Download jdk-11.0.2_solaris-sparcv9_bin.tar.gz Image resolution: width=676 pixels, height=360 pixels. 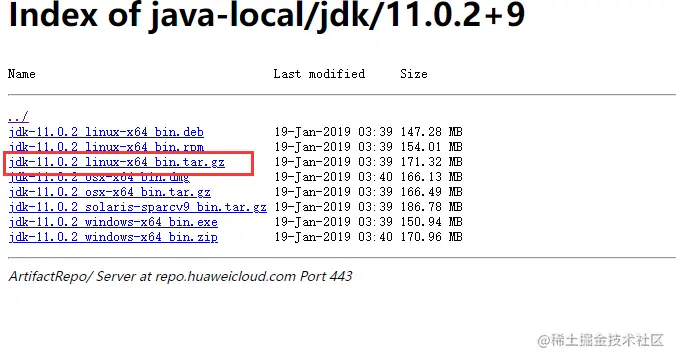pos(138,207)
